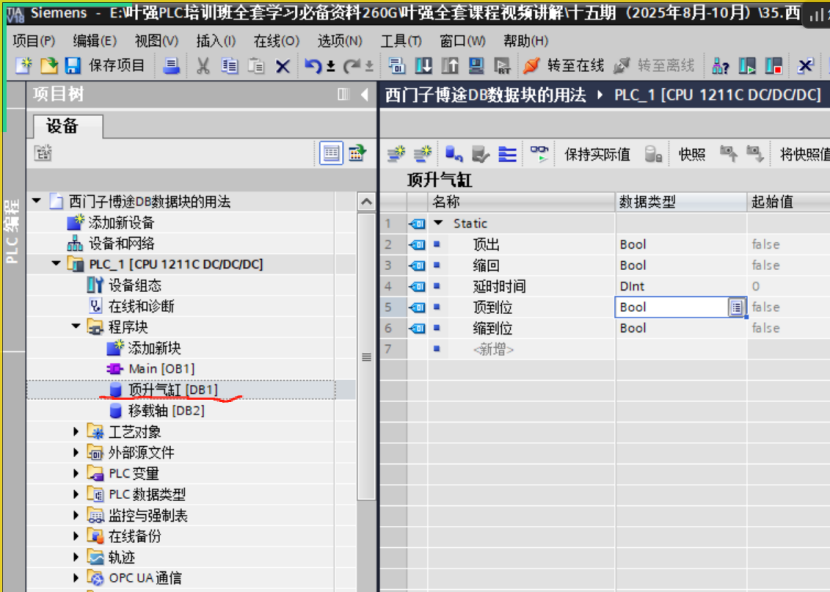
Task: Open the 编辑(E) menu
Action: 95,41
